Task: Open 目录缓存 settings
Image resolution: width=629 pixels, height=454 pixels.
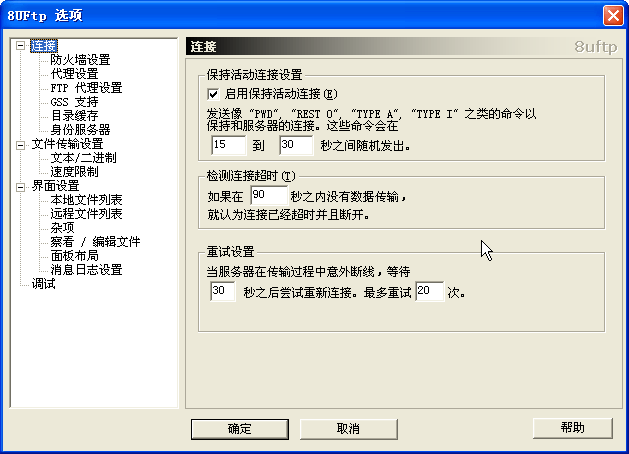Action: (x=74, y=116)
